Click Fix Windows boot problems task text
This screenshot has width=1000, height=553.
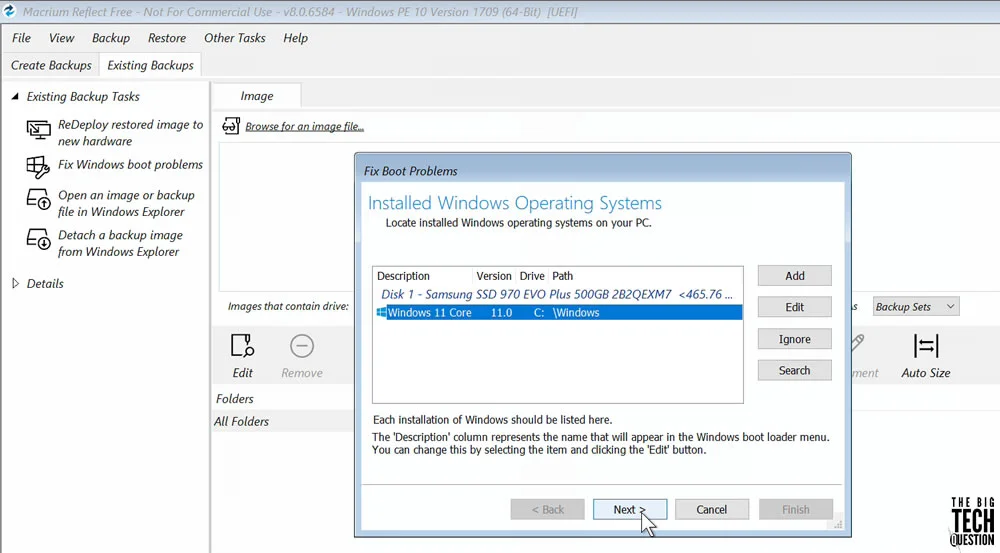tap(130, 165)
